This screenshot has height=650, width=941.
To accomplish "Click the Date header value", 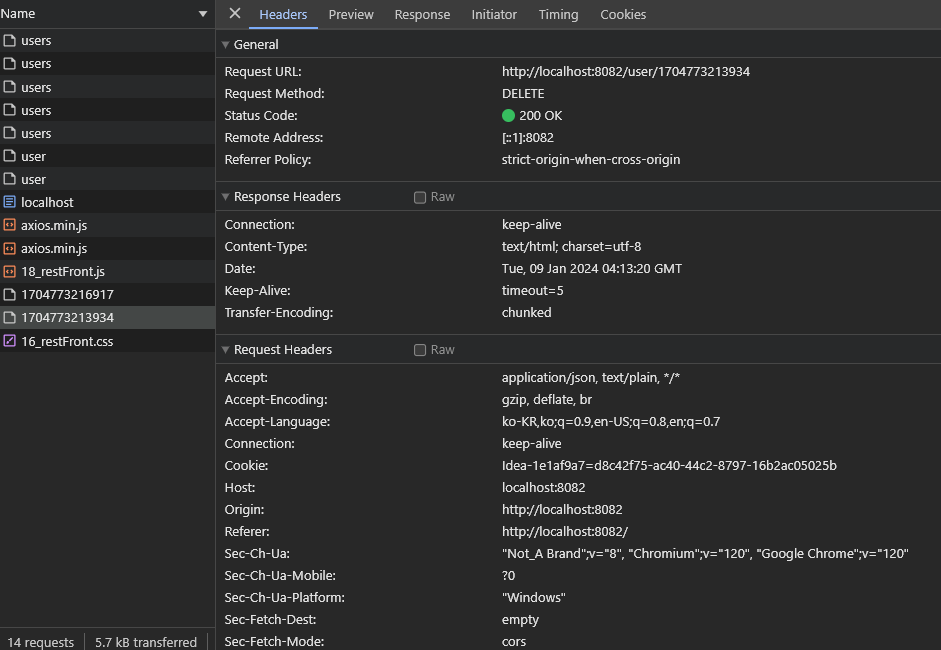I will 592,268.
